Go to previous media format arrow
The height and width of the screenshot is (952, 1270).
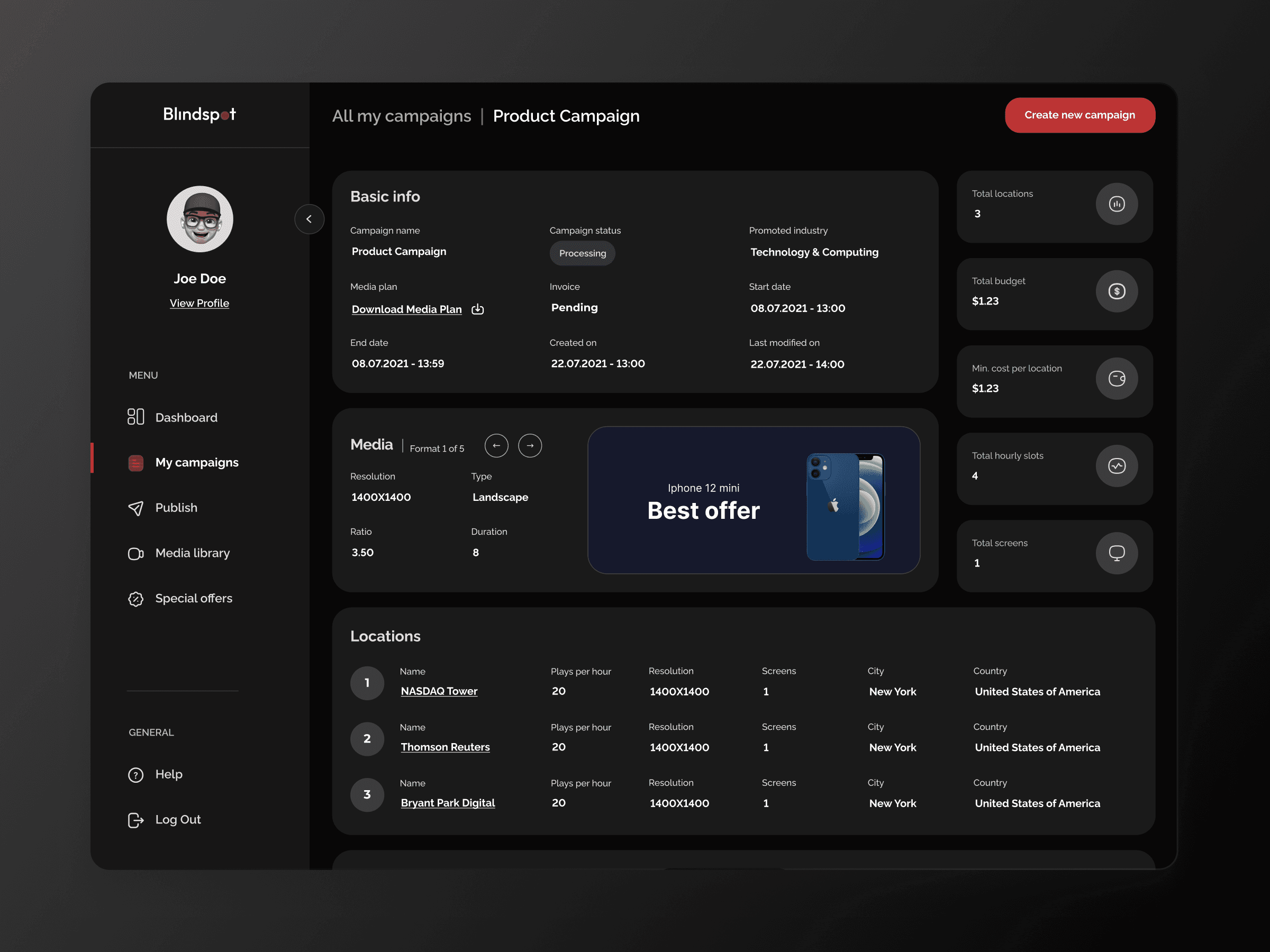point(496,445)
